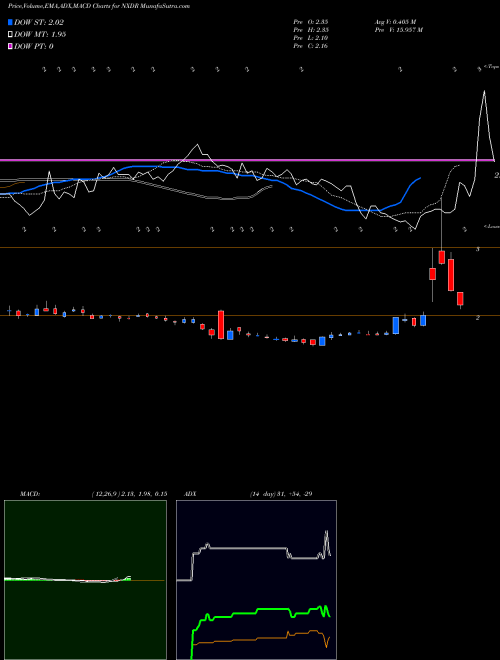The width and height of the screenshot is (500, 660).
Task: Select the 'DOW ST: 2.02' legend label
Action: (39, 23)
